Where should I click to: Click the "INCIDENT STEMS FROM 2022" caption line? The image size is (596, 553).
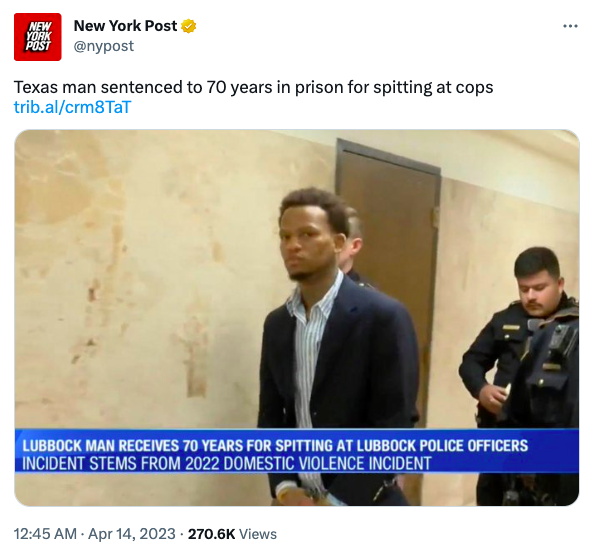227,464
